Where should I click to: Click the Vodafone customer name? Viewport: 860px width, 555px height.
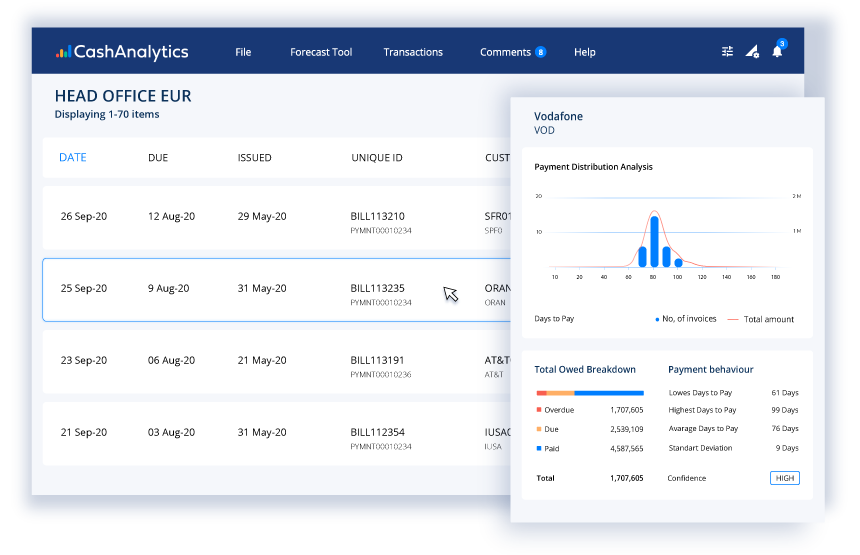(558, 116)
